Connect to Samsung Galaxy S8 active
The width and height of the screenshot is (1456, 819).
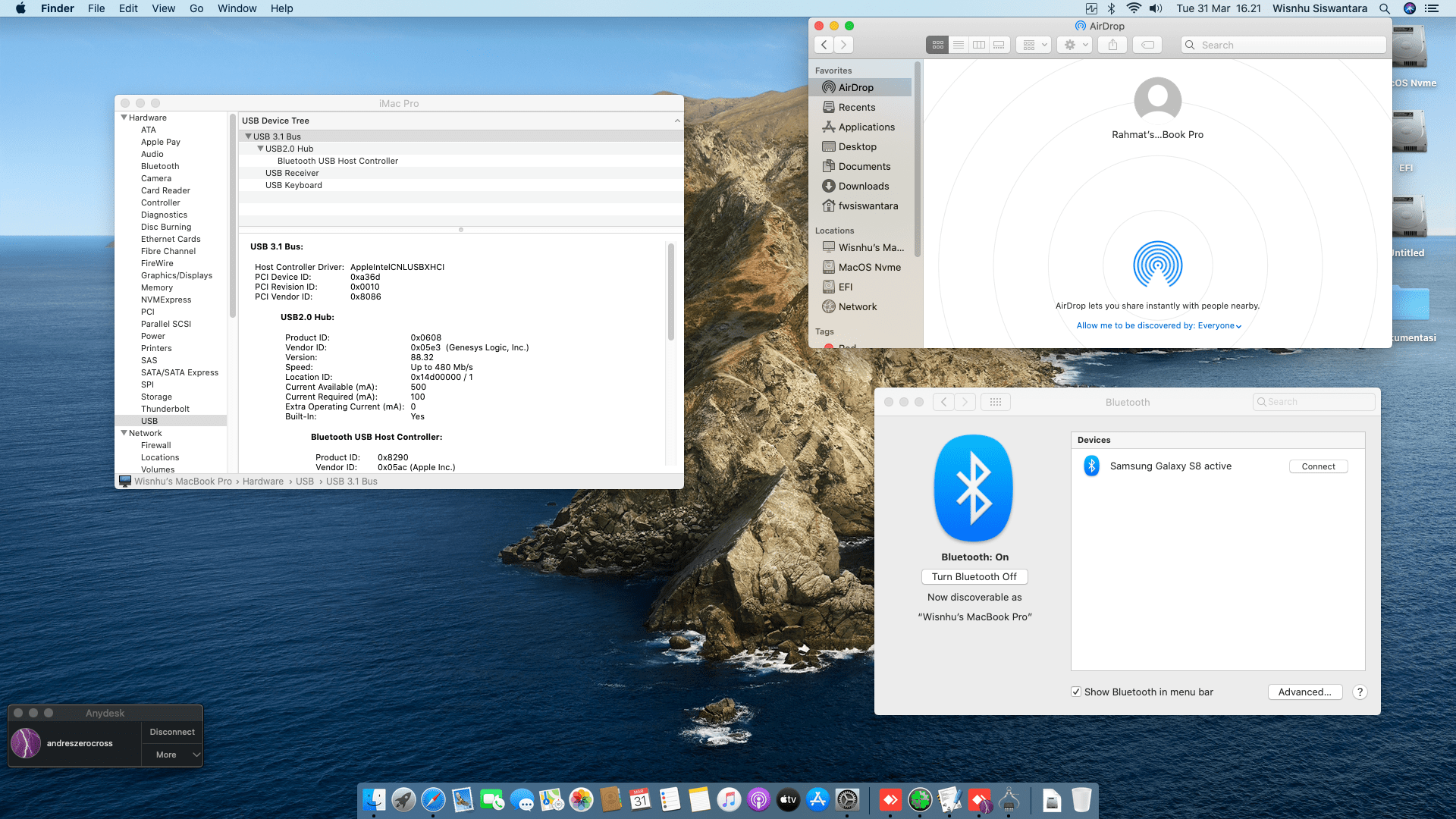[1318, 466]
